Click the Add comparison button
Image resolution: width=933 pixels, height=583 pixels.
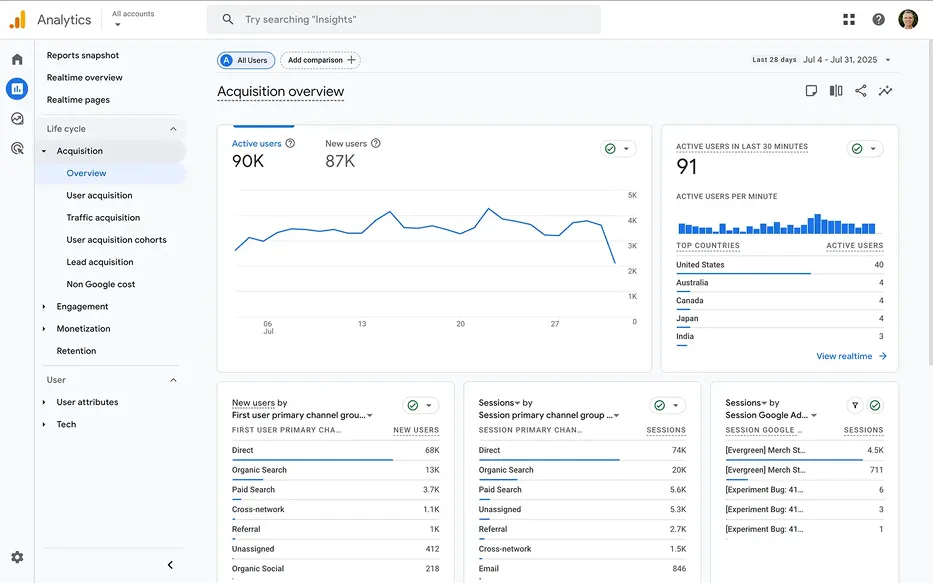[x=320, y=60]
